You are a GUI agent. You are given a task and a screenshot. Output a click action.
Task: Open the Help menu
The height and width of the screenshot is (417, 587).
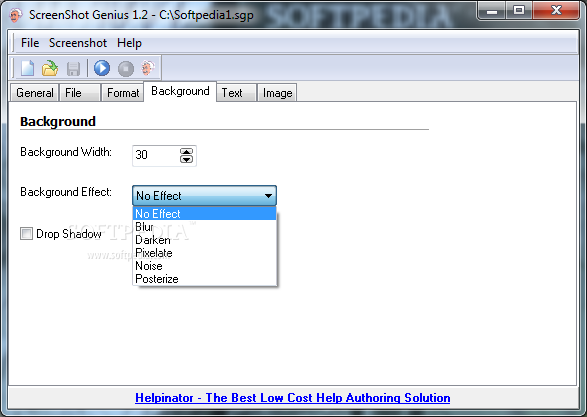tap(129, 43)
